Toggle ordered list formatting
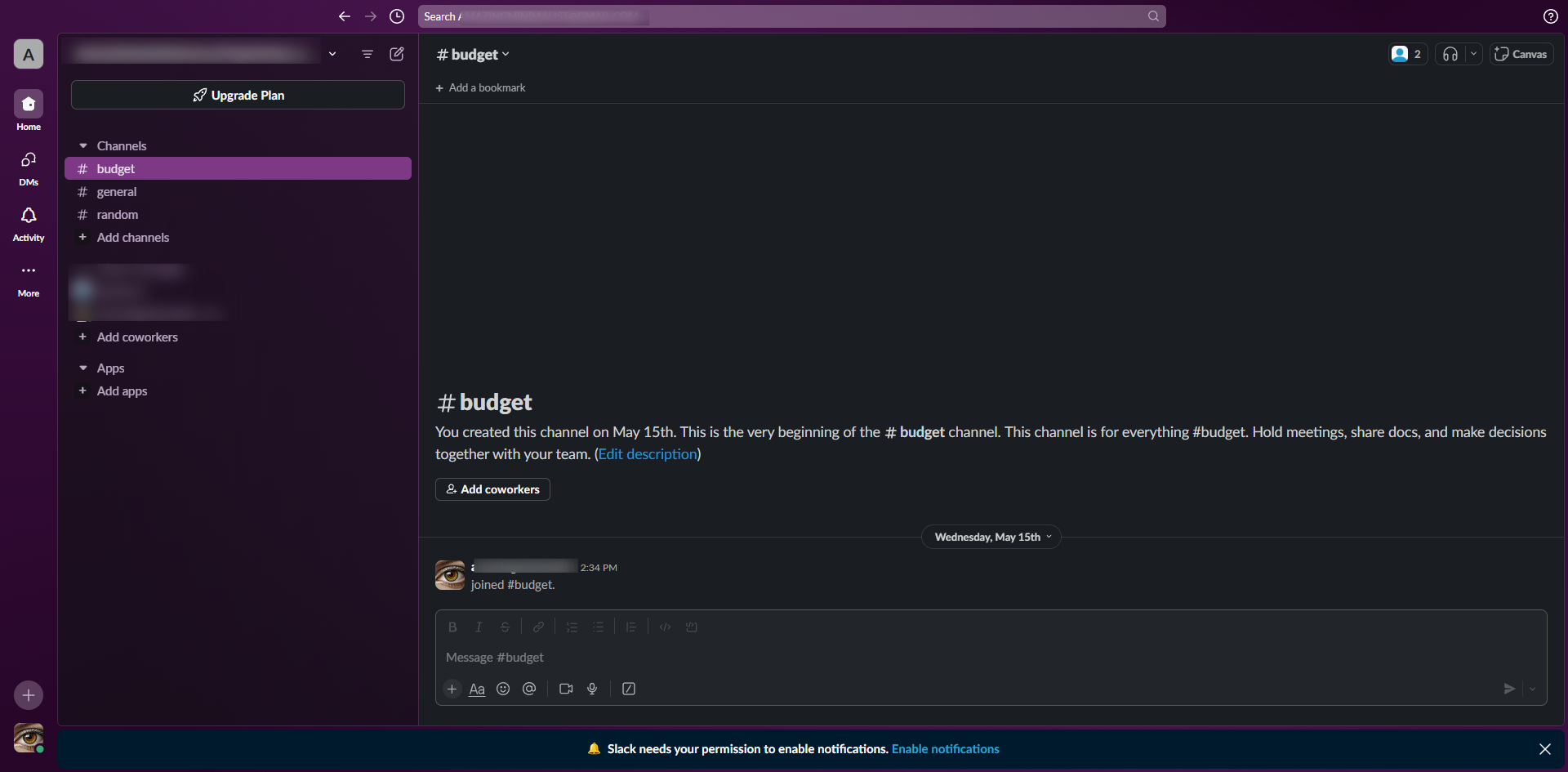The height and width of the screenshot is (772, 1568). [x=572, y=627]
